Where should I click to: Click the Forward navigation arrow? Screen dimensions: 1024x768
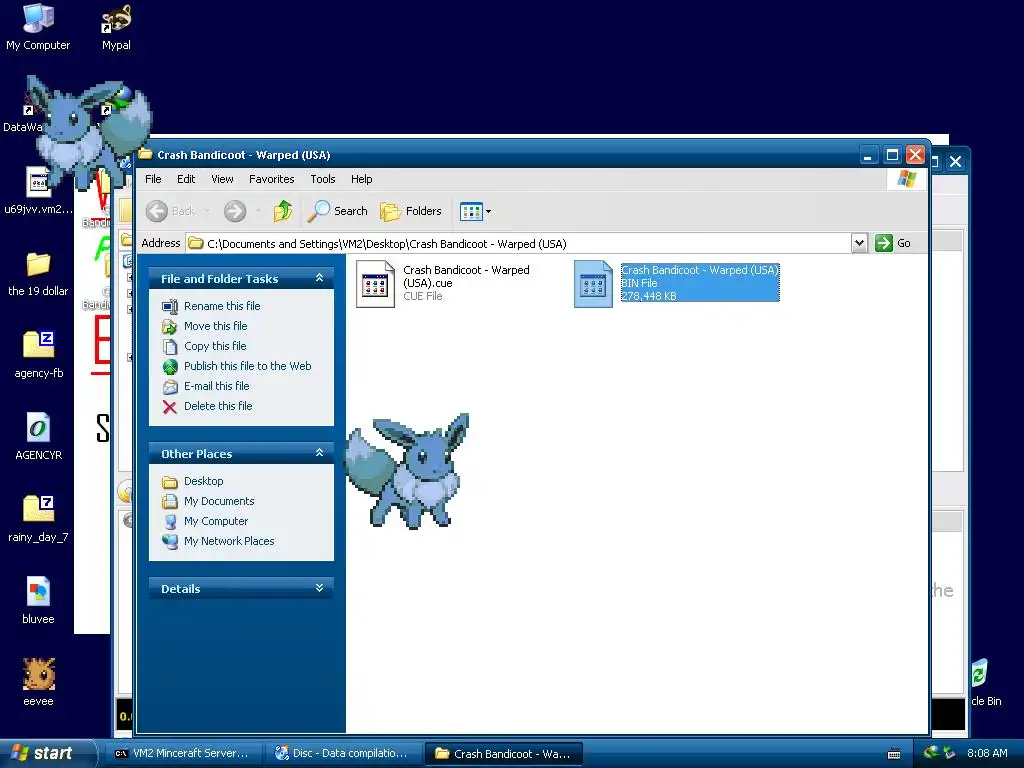[235, 211]
